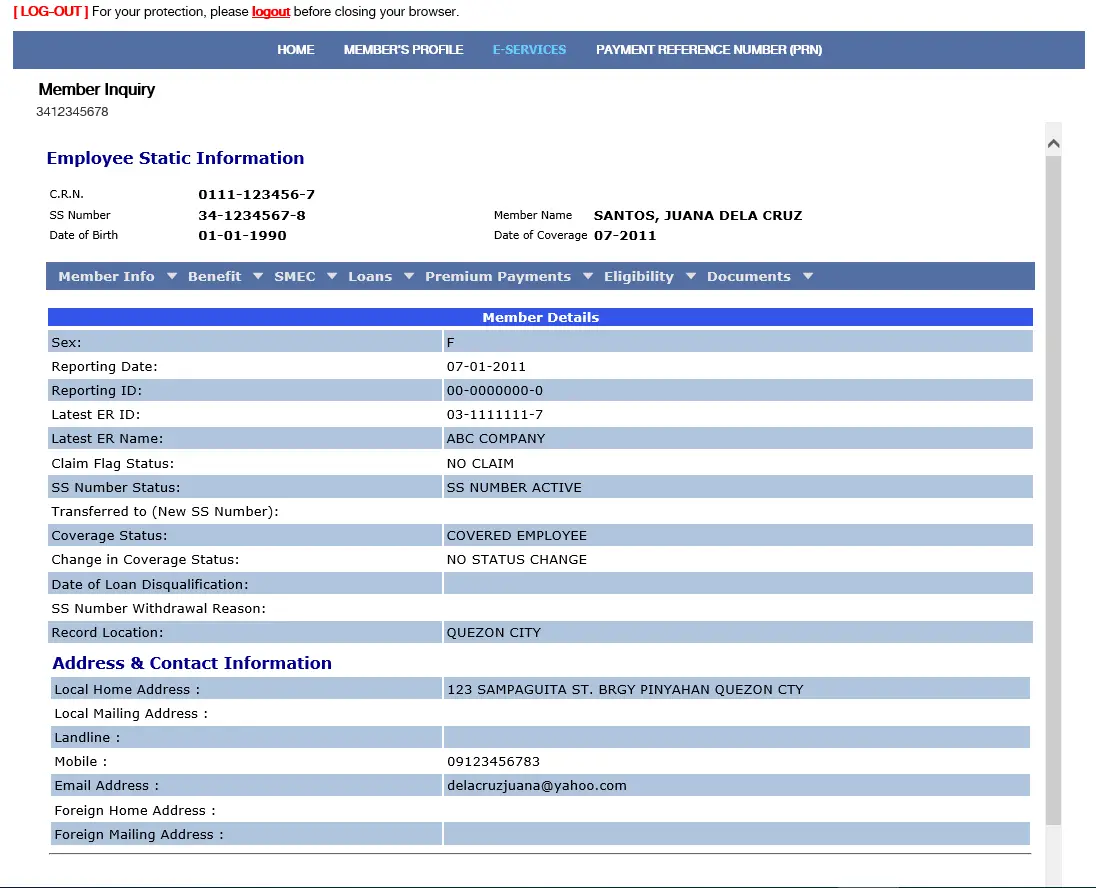The image size is (1096, 888).
Task: Click the Address & Contact Information heading
Action: (192, 663)
